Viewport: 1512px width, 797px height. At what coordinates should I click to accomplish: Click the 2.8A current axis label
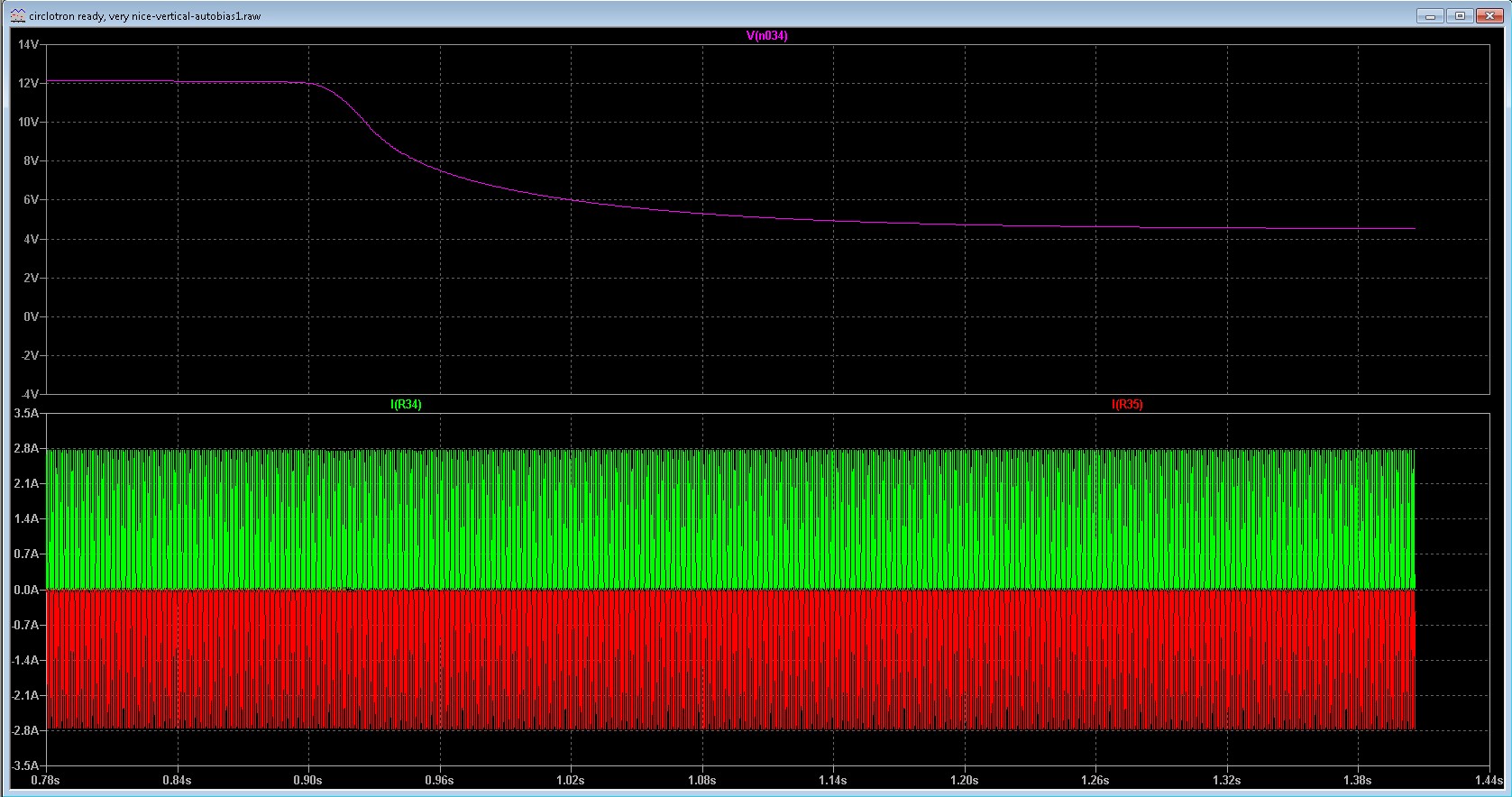point(27,448)
